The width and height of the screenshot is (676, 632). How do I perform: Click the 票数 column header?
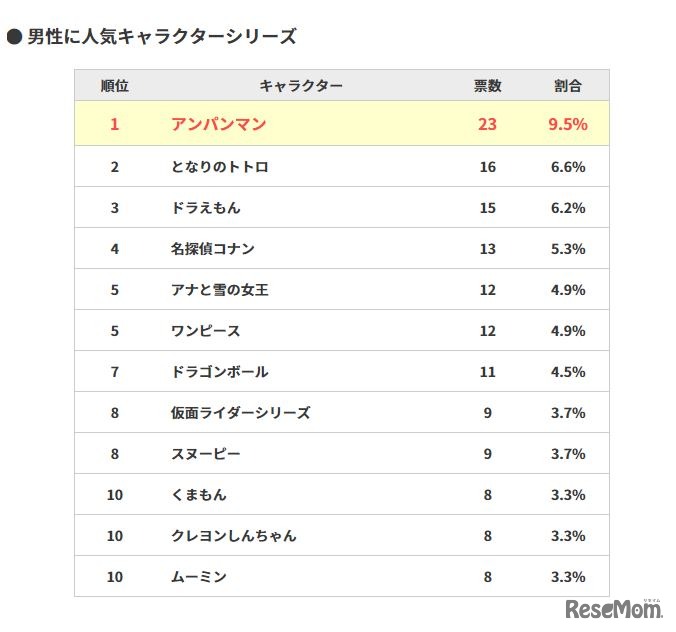pyautogui.click(x=487, y=86)
